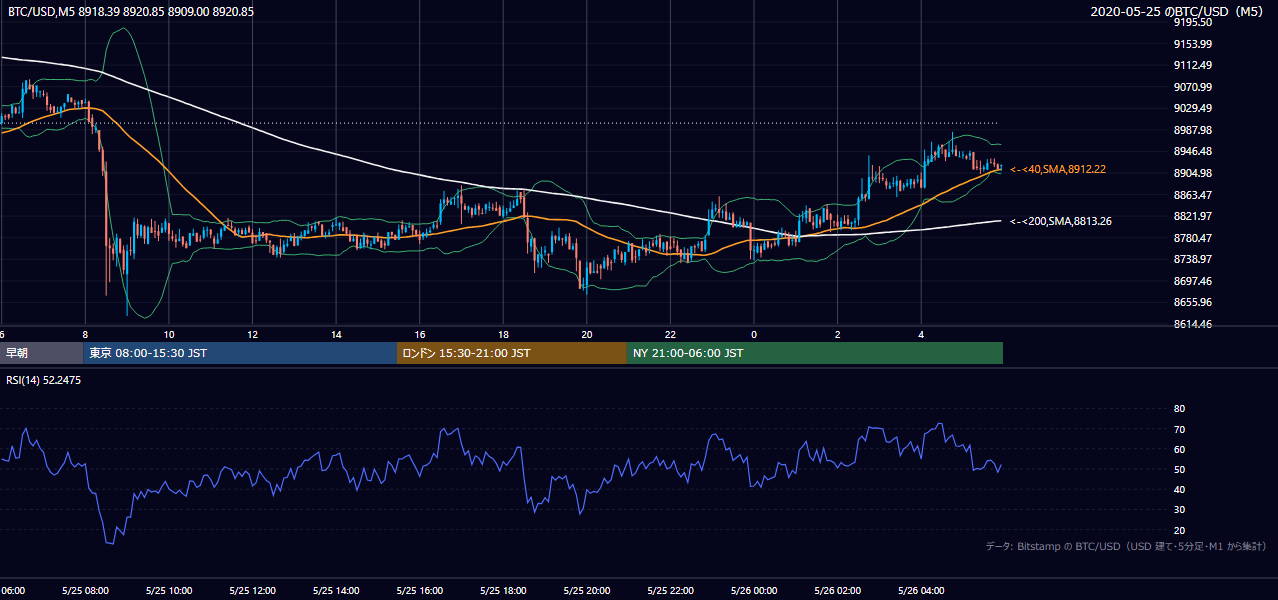Click price axis label 8821.97
1278x600 pixels.
(1194, 216)
